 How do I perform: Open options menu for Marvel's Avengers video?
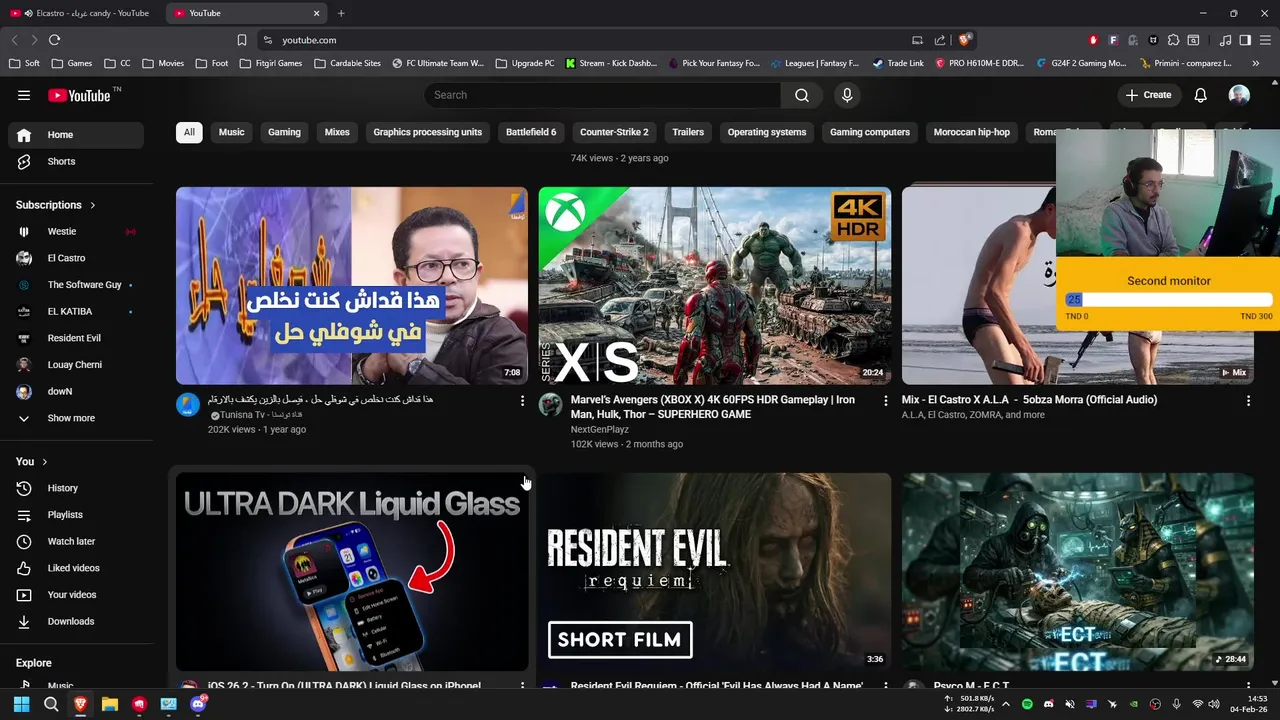tap(885, 401)
